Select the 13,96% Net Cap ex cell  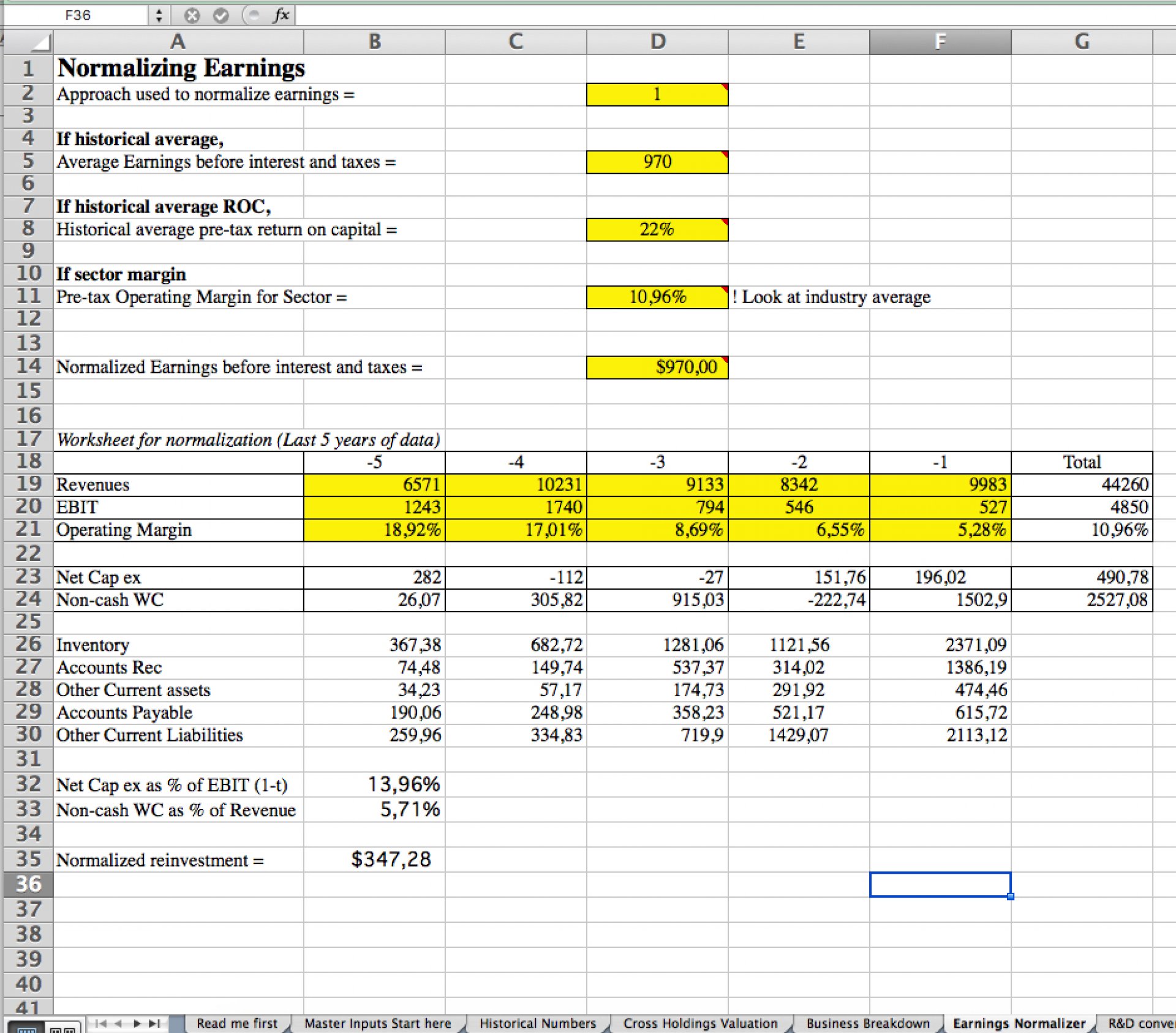point(374,784)
